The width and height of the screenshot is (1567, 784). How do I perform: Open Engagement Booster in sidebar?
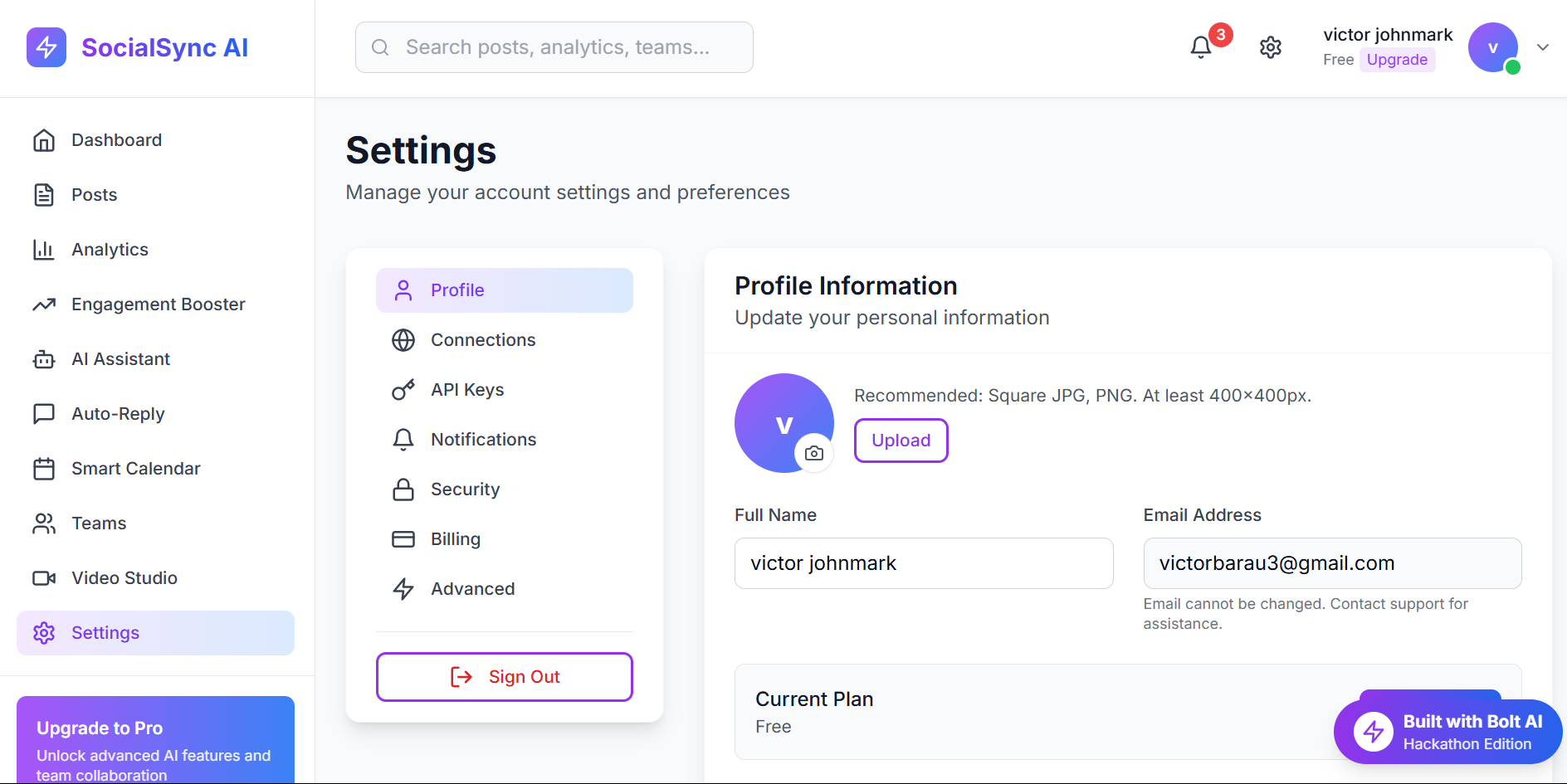tap(158, 304)
